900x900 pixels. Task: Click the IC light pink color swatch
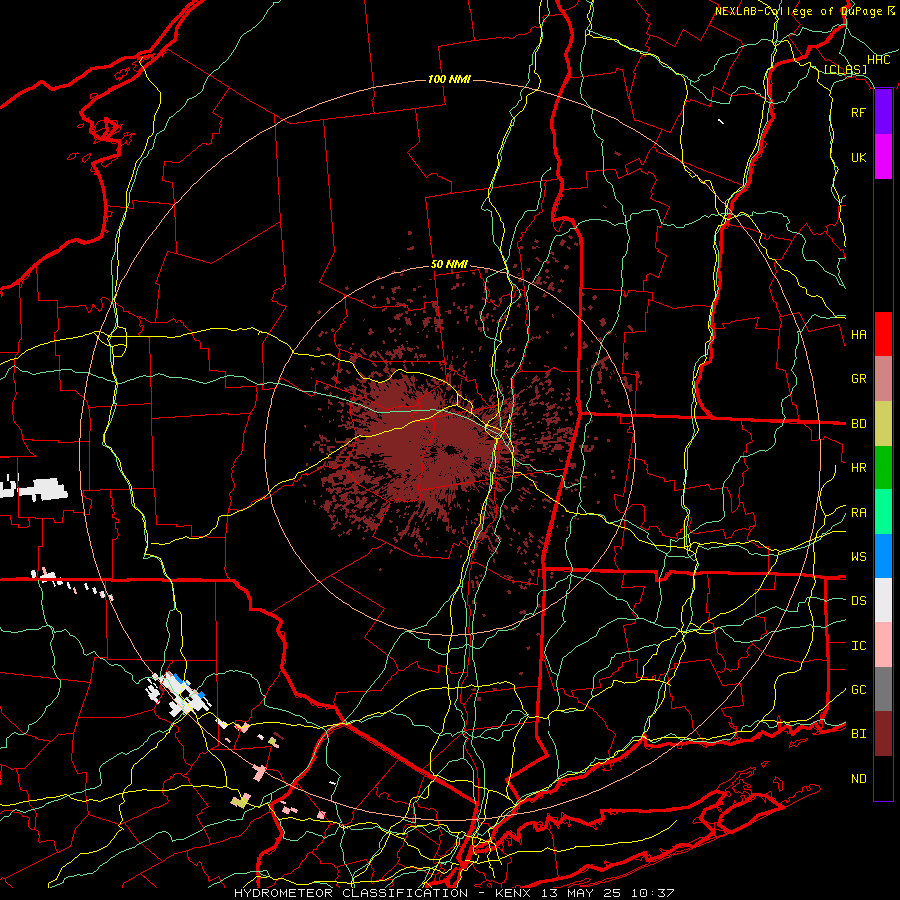tap(883, 645)
